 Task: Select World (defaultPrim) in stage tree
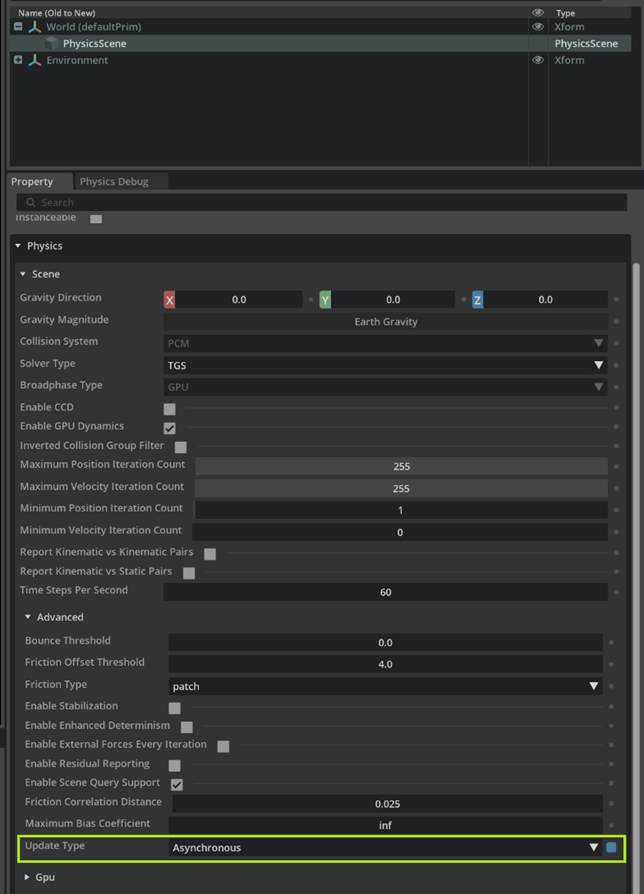(93, 27)
